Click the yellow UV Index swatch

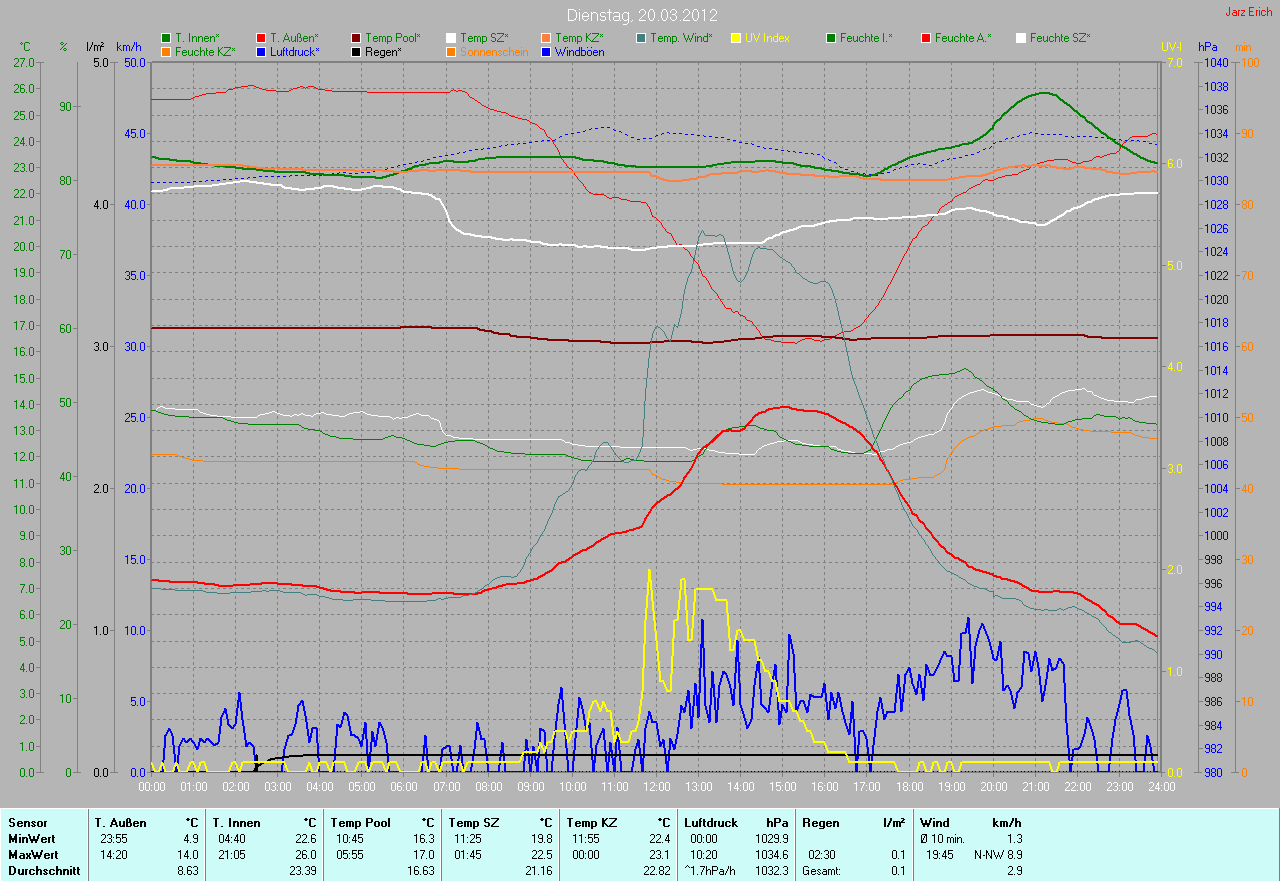pyautogui.click(x=736, y=38)
